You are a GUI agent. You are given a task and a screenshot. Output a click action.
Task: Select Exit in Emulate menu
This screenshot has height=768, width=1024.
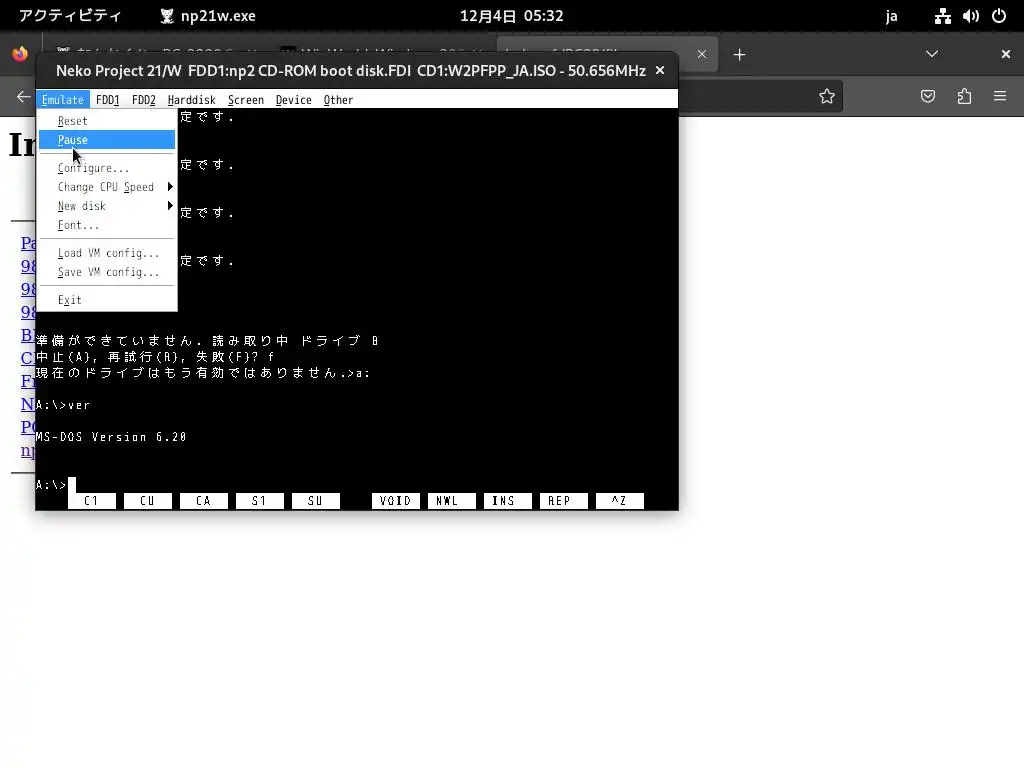pos(107,300)
